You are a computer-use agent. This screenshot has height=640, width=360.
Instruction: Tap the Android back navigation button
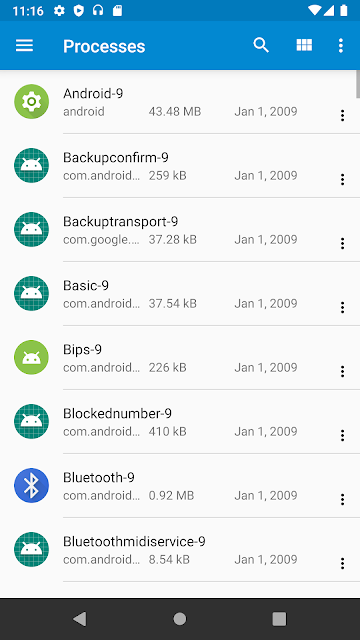(80, 619)
